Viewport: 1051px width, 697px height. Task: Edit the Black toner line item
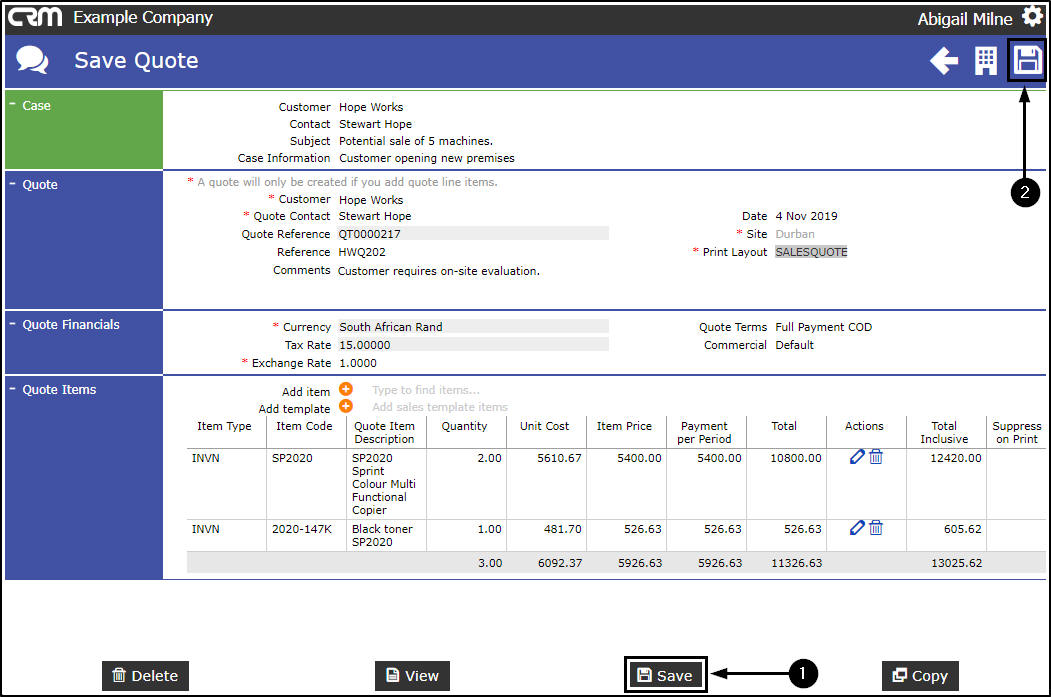(856, 528)
